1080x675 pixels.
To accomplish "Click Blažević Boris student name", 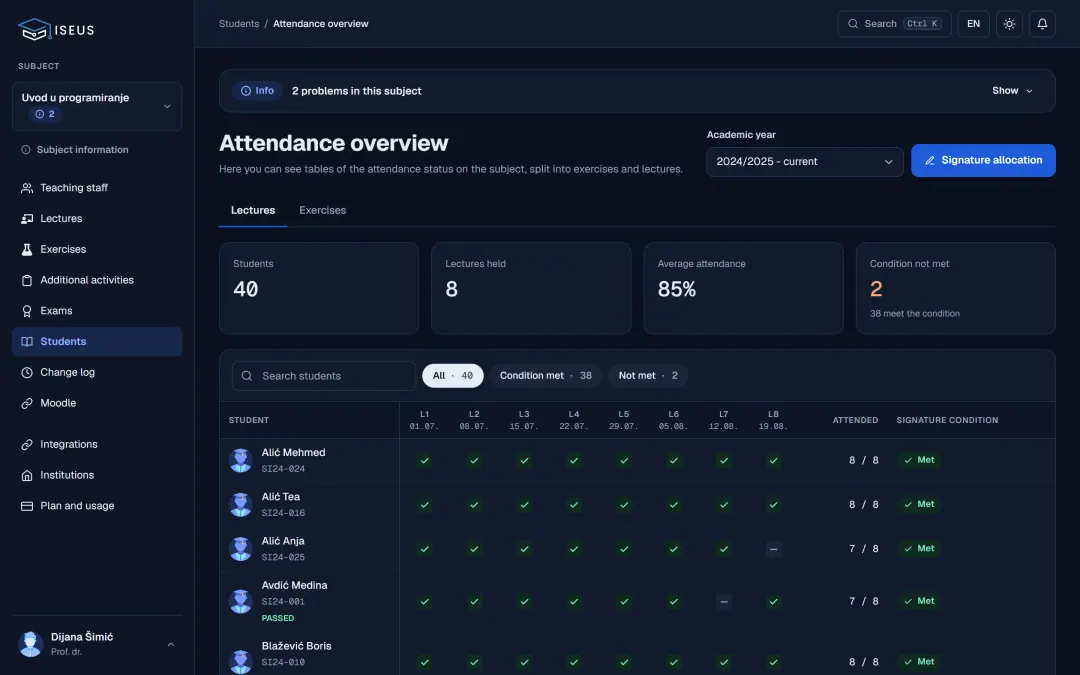I will pyautogui.click(x=296, y=646).
